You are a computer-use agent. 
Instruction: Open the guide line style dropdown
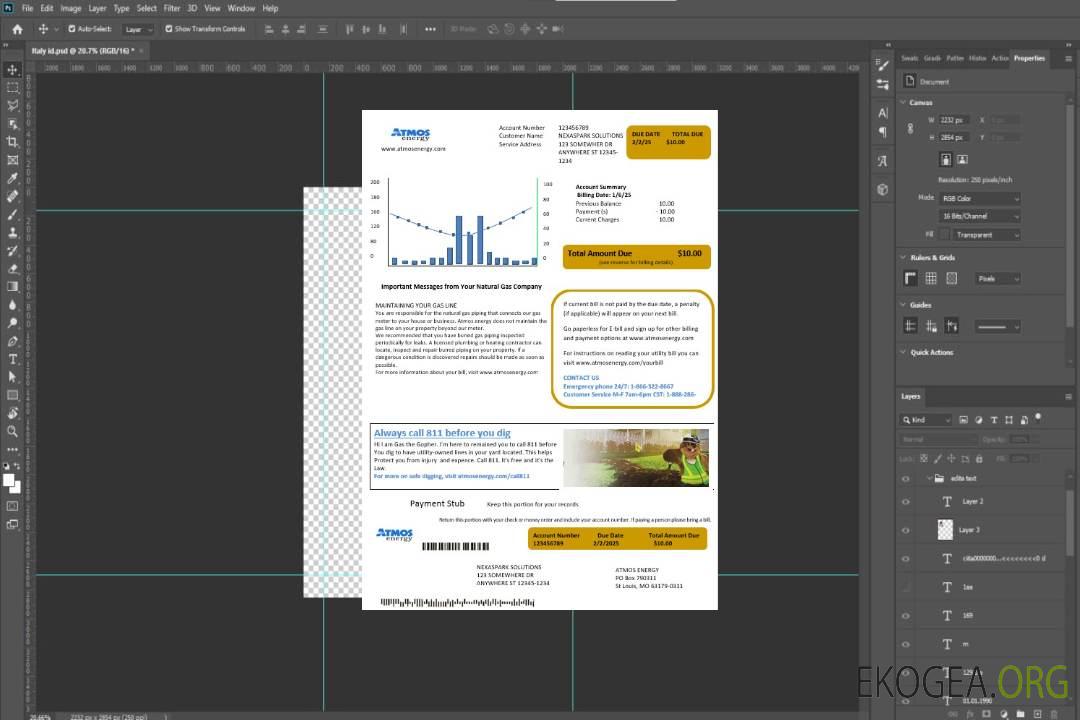[x=997, y=327]
